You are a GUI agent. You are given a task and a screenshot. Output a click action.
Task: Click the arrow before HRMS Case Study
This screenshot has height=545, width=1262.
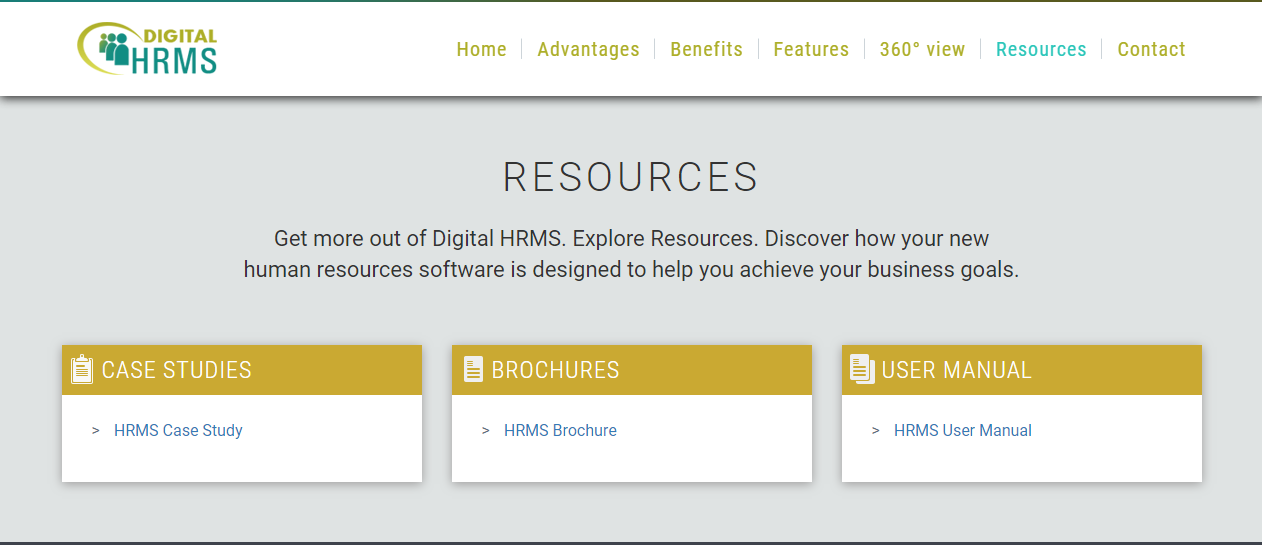[96, 430]
